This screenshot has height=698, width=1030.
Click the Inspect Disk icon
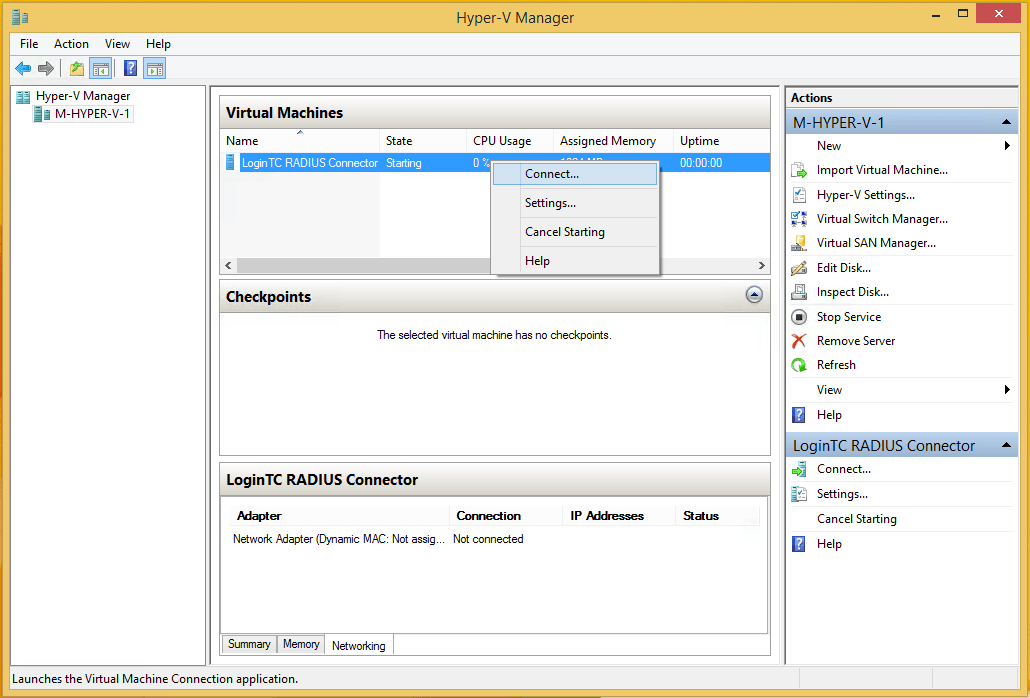pos(799,292)
